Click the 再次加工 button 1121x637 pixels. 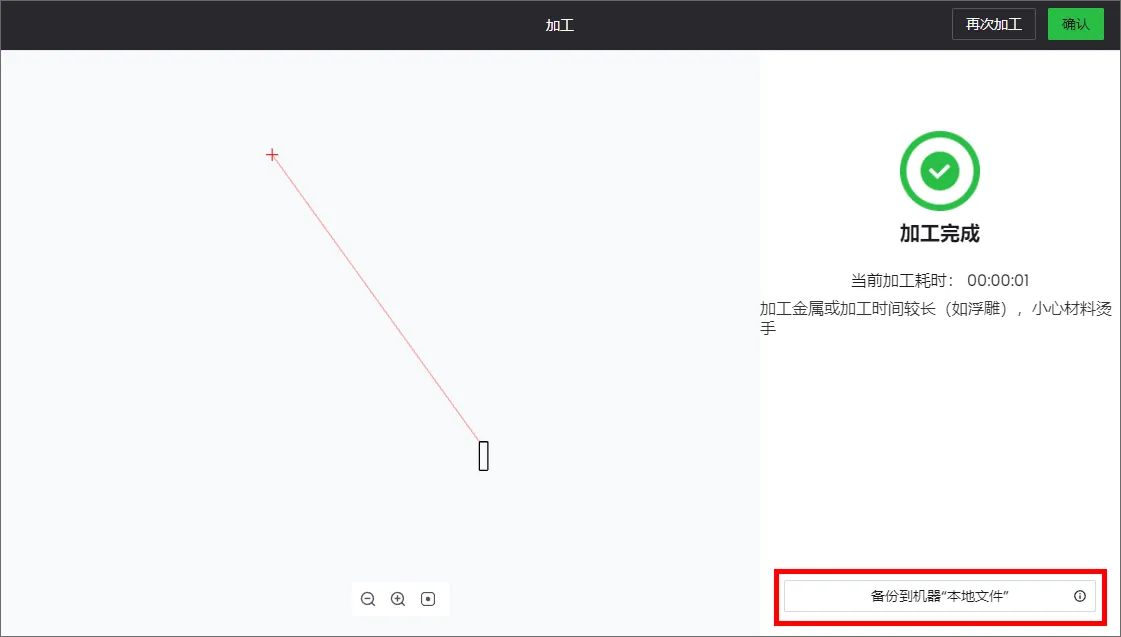coord(994,24)
